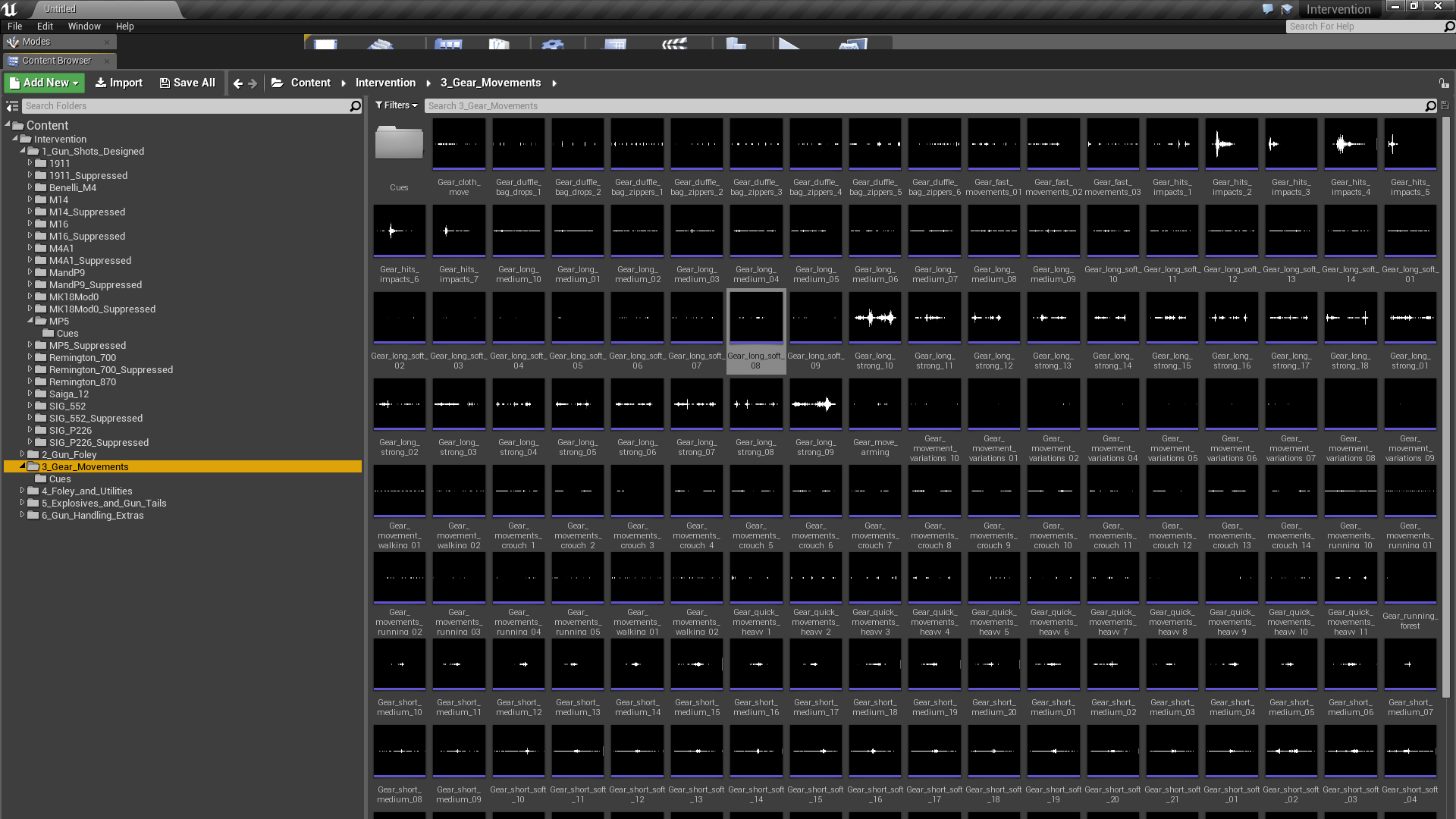Navigate back using the back arrow icon
1456x819 pixels.
237,82
